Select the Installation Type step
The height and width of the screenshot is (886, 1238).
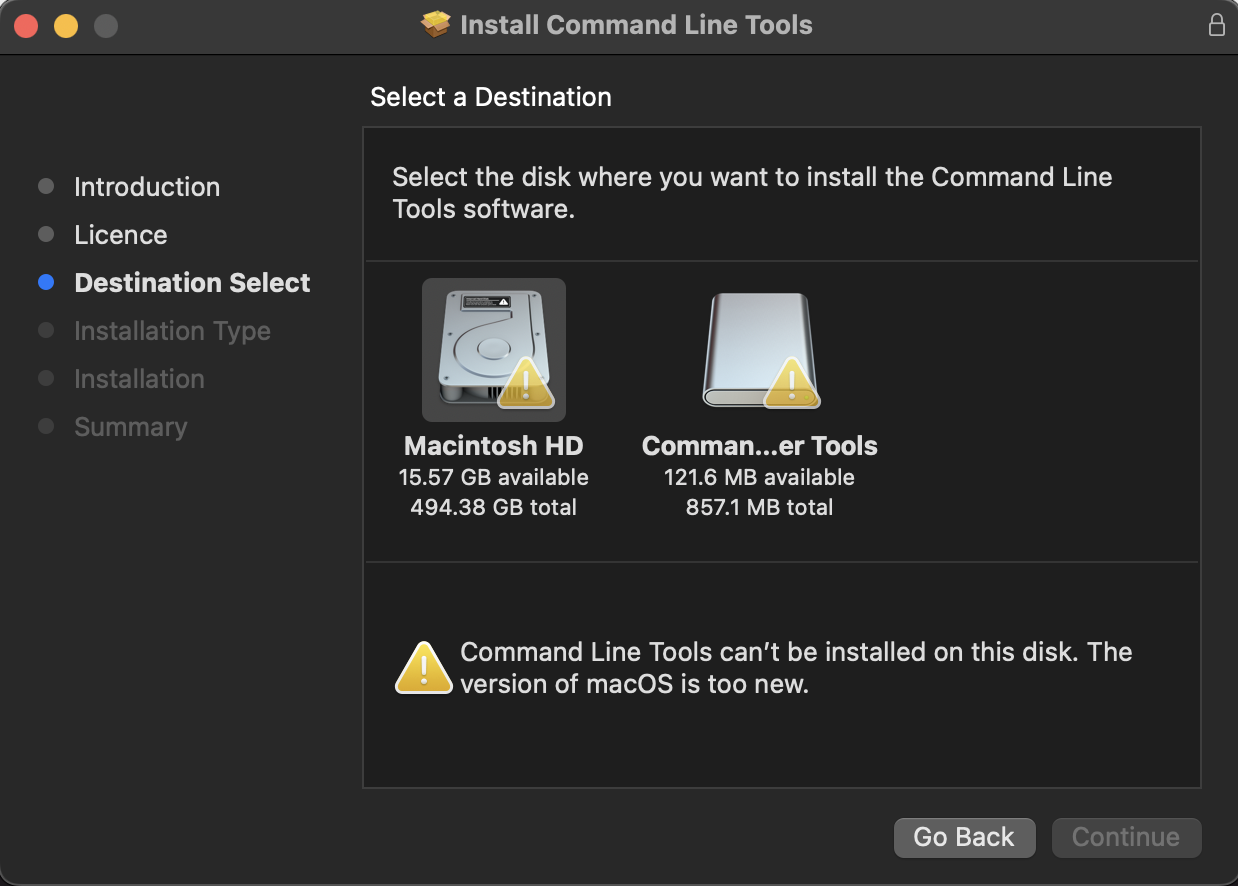tap(172, 331)
